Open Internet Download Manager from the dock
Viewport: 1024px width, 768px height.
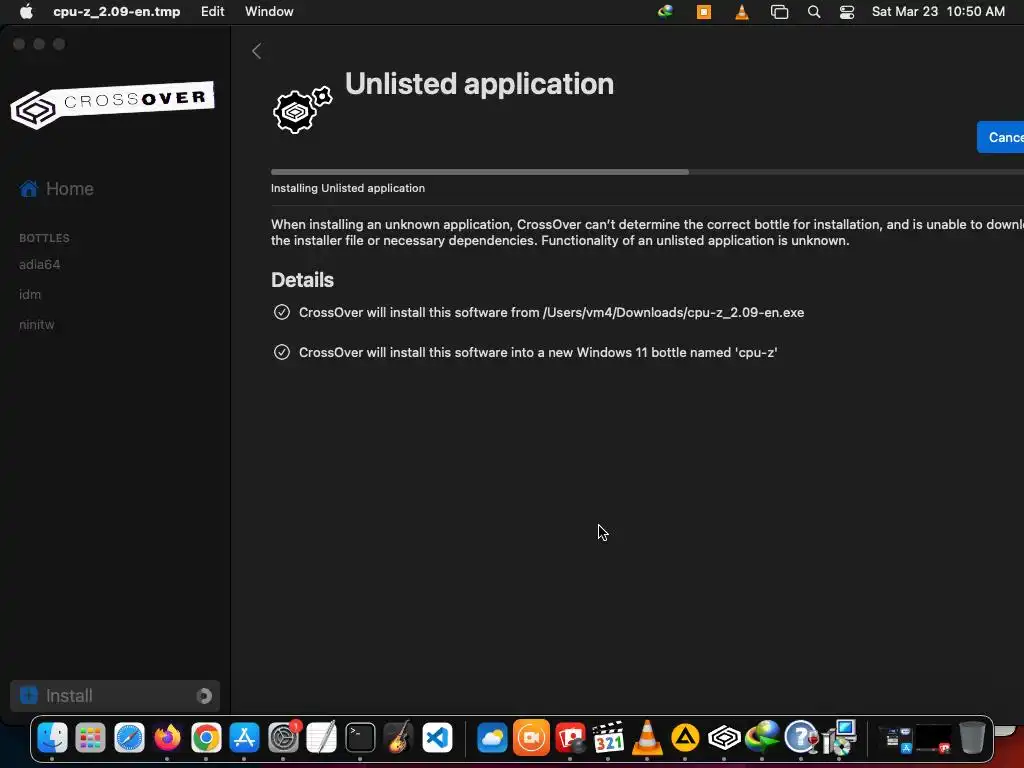(x=762, y=738)
